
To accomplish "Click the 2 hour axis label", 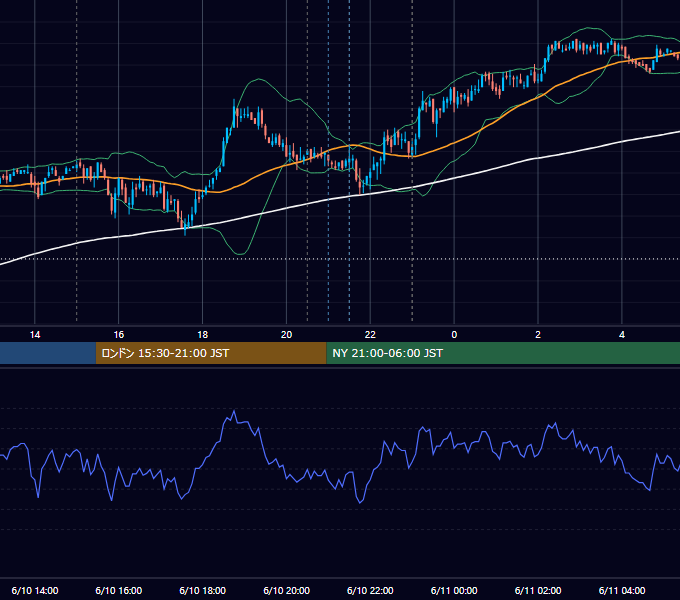I will [538, 335].
